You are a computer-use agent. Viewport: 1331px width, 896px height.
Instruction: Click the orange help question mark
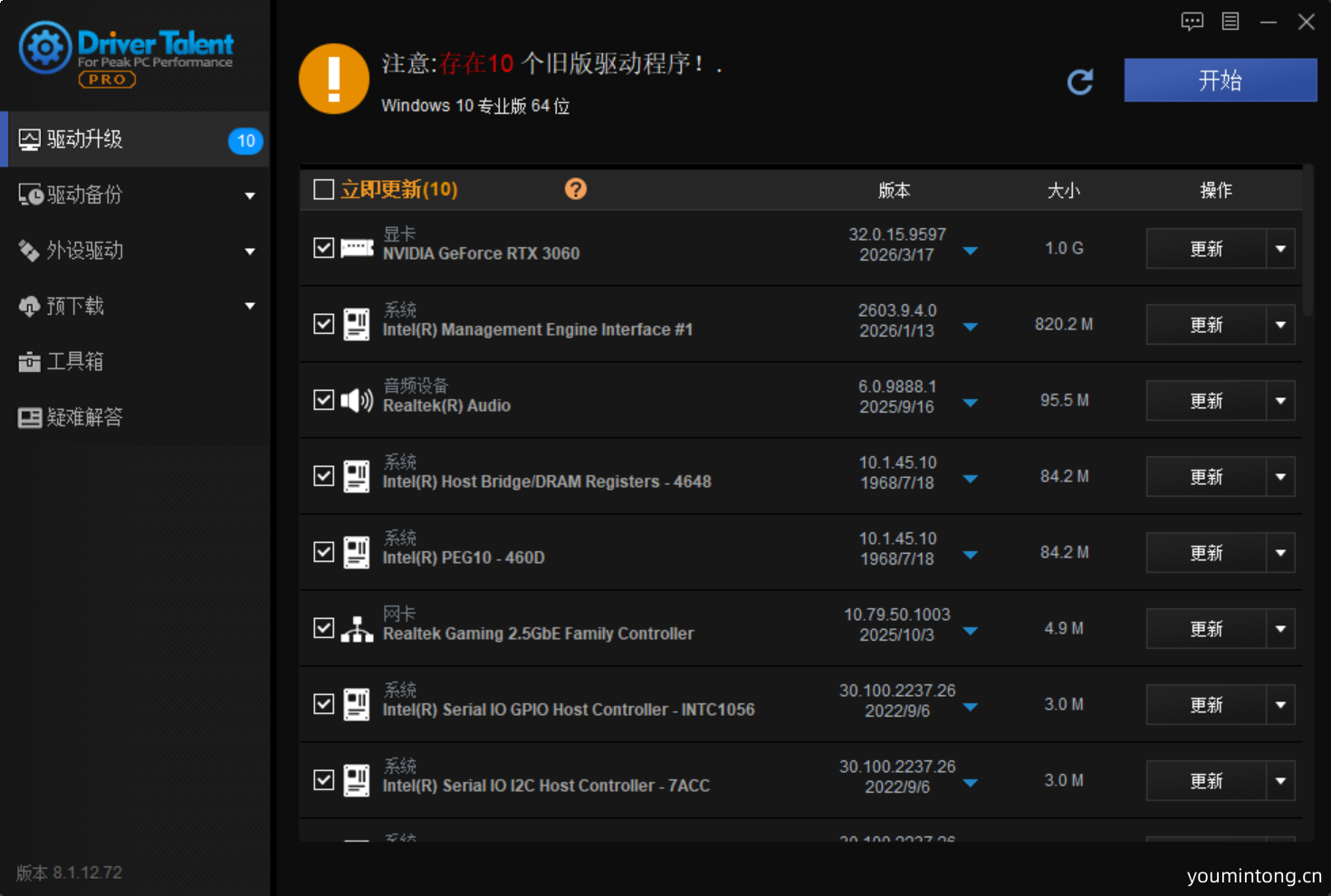click(576, 189)
